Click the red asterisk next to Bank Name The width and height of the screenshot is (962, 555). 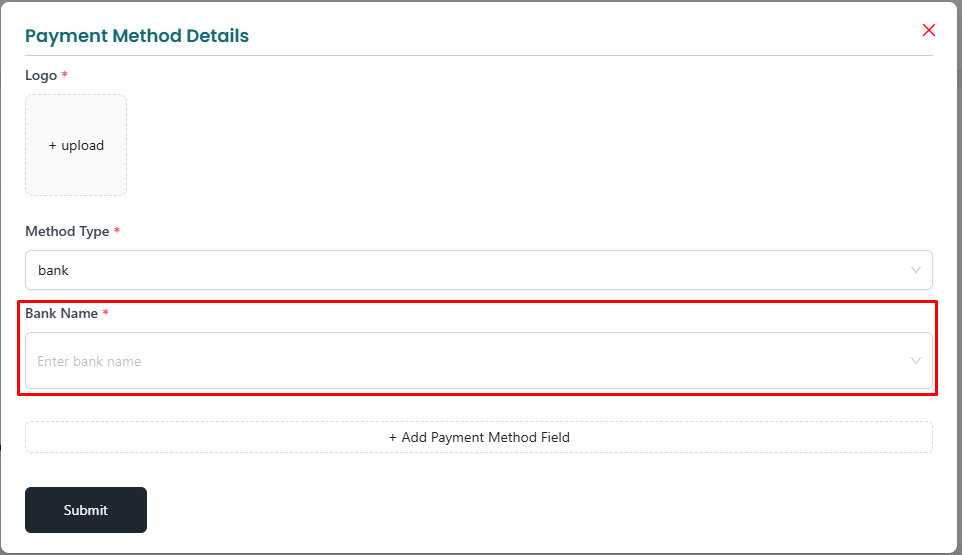tap(106, 313)
